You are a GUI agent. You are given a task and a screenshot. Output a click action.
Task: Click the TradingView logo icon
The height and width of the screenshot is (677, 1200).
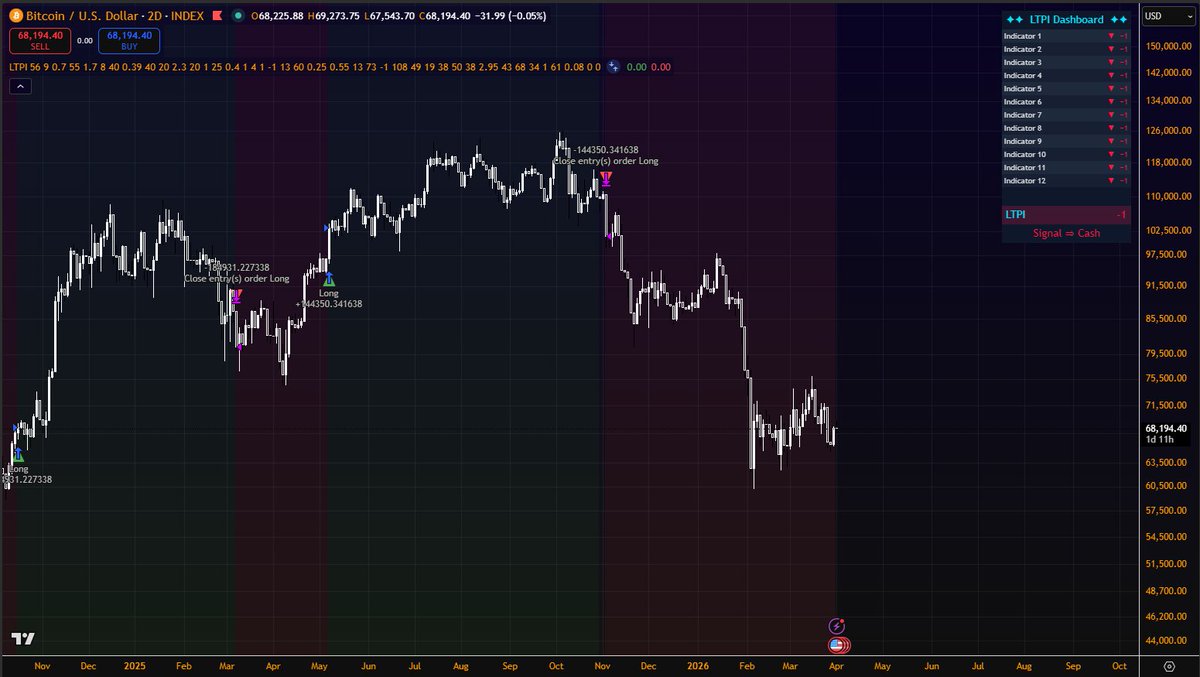23,639
